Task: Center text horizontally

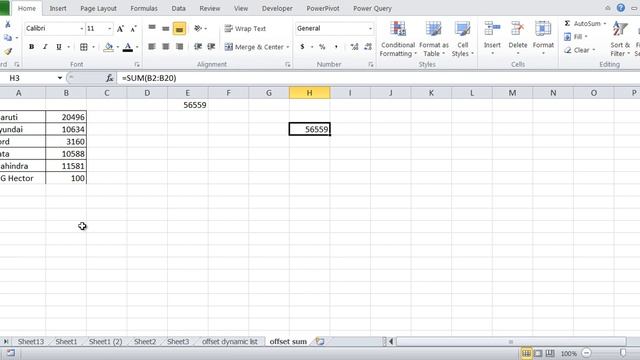Action: click(x=166, y=47)
